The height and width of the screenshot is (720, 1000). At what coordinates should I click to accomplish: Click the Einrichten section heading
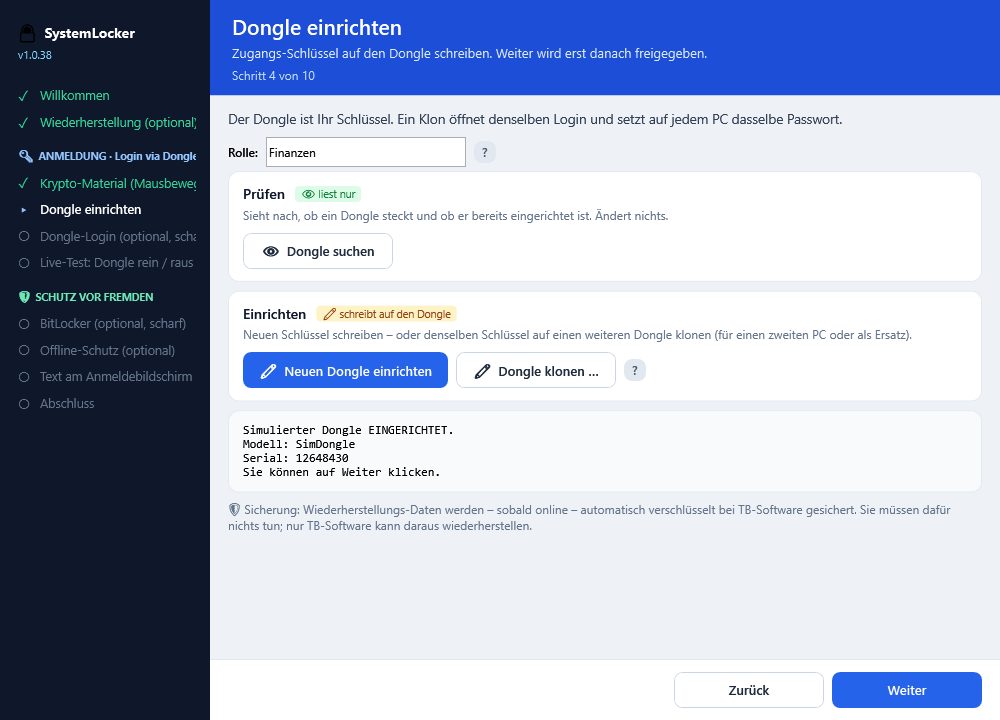pyautogui.click(x=274, y=314)
